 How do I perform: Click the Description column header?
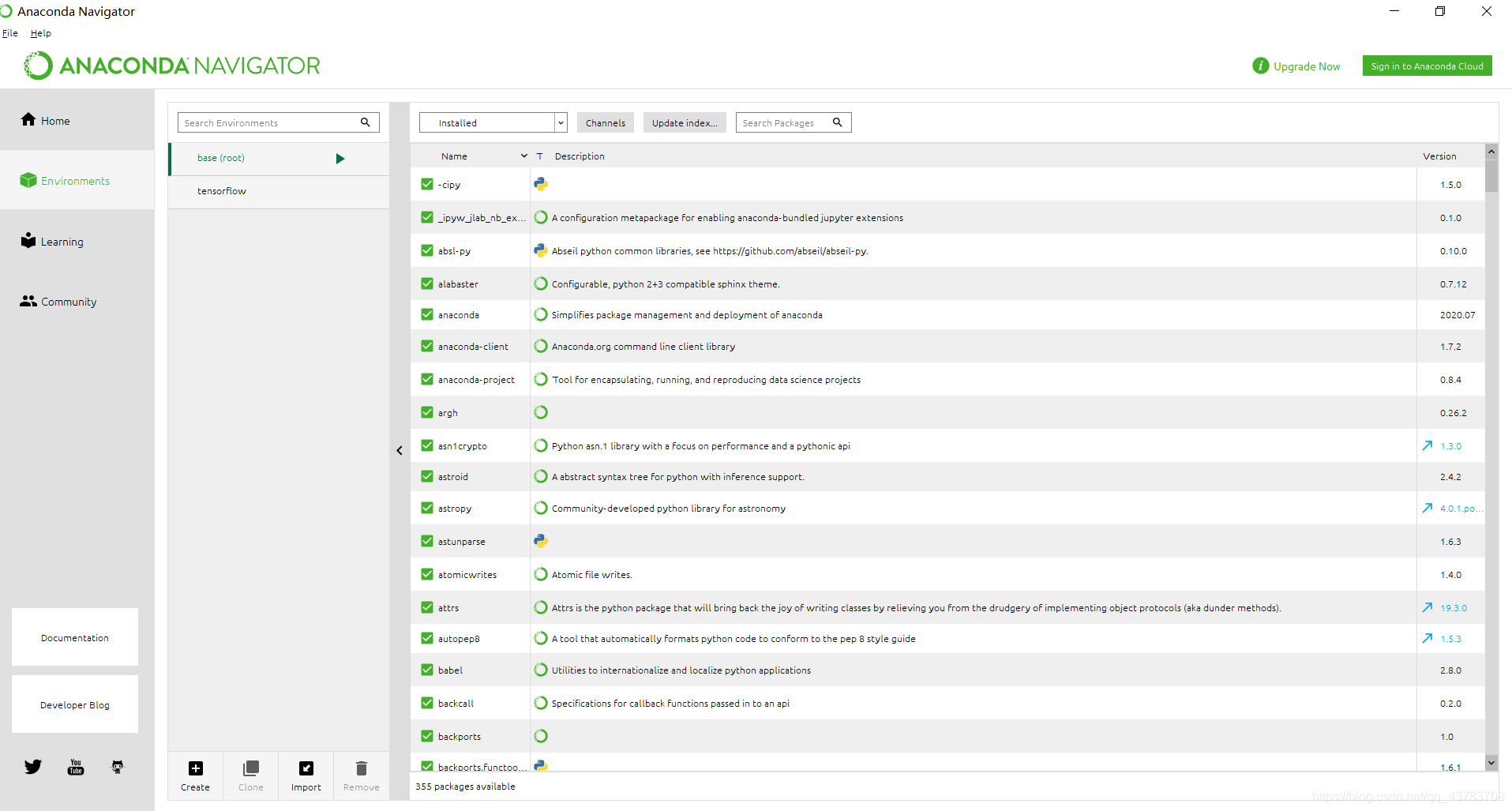[x=580, y=156]
